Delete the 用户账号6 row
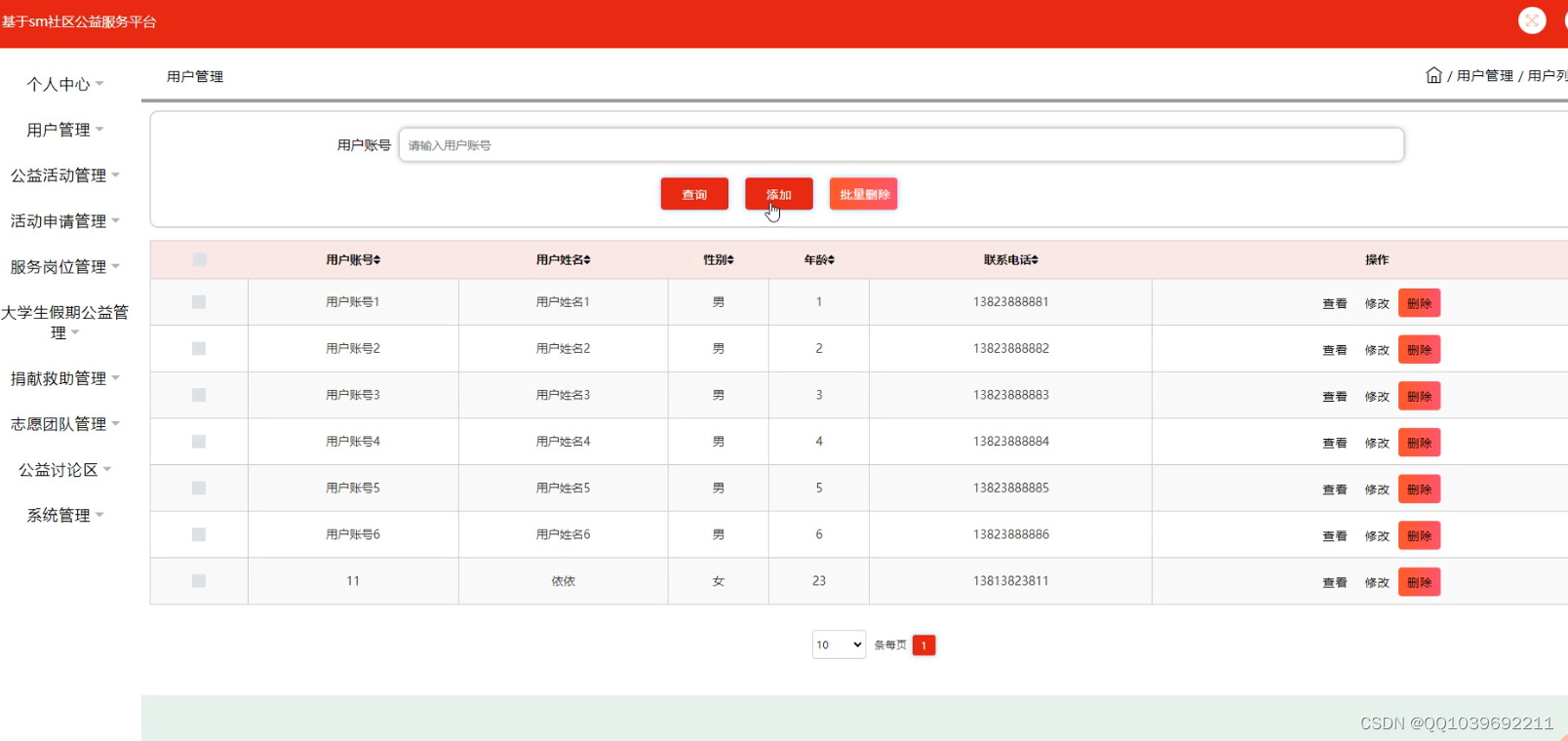 click(1419, 535)
